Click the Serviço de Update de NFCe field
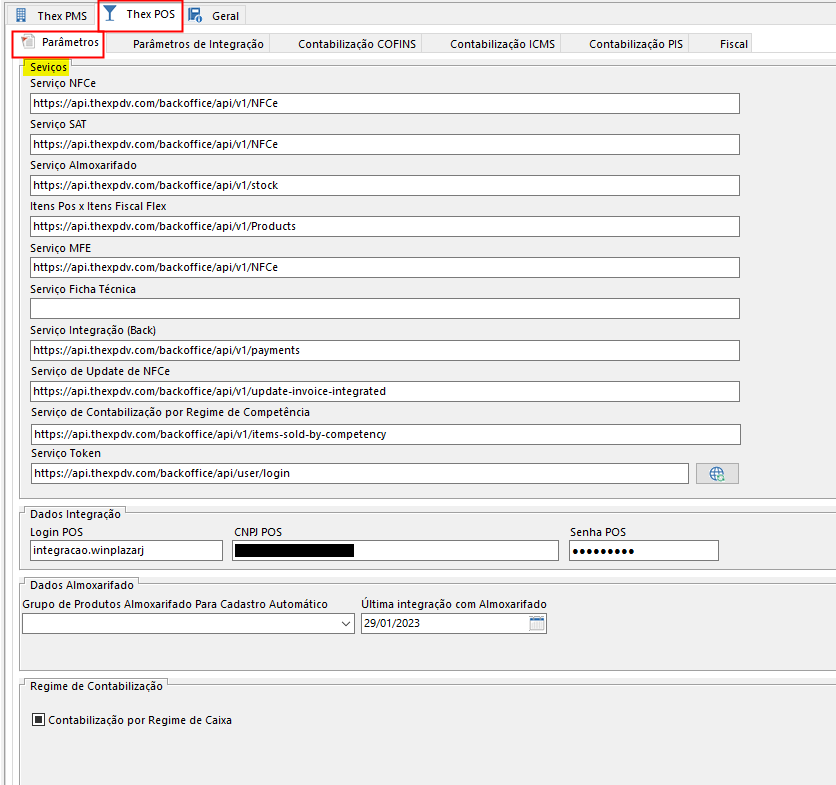836x785 pixels. pos(385,391)
